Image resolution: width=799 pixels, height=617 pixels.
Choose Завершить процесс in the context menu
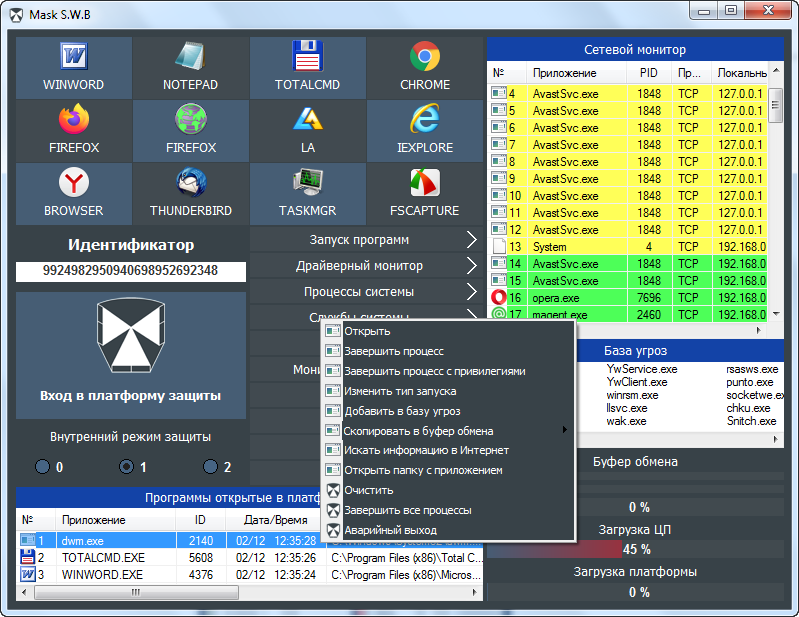tap(394, 351)
